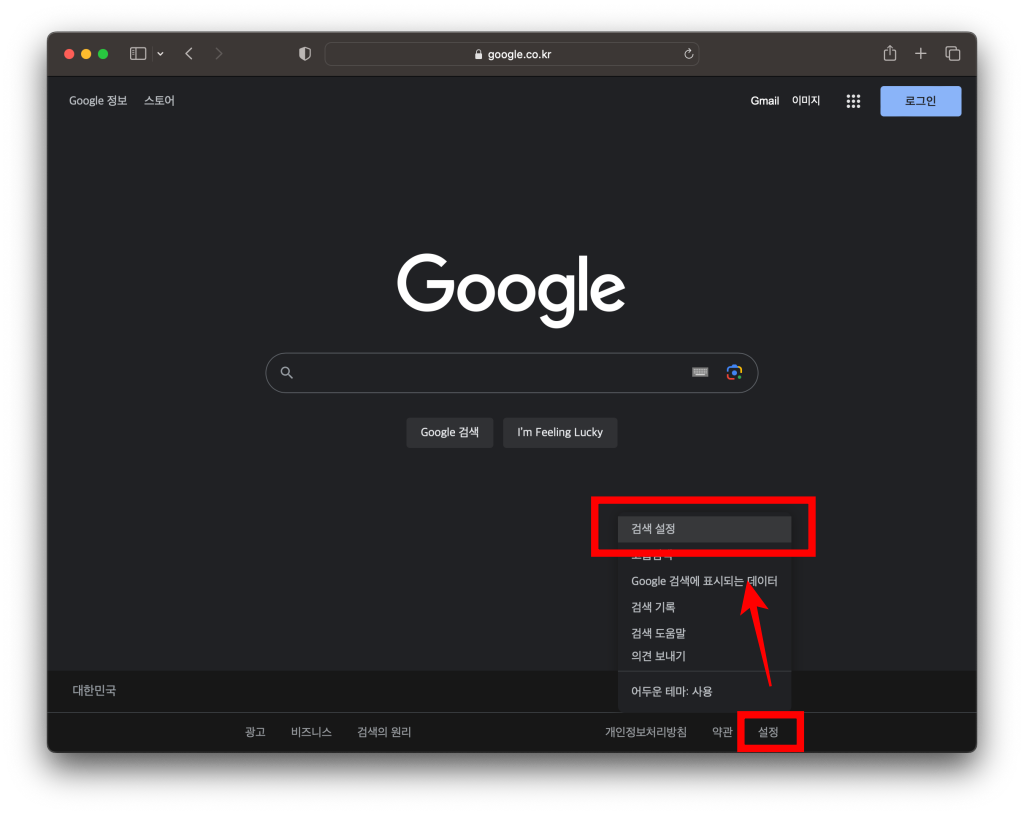Click the Google 검색 button
The height and width of the screenshot is (815, 1024).
pos(449,432)
